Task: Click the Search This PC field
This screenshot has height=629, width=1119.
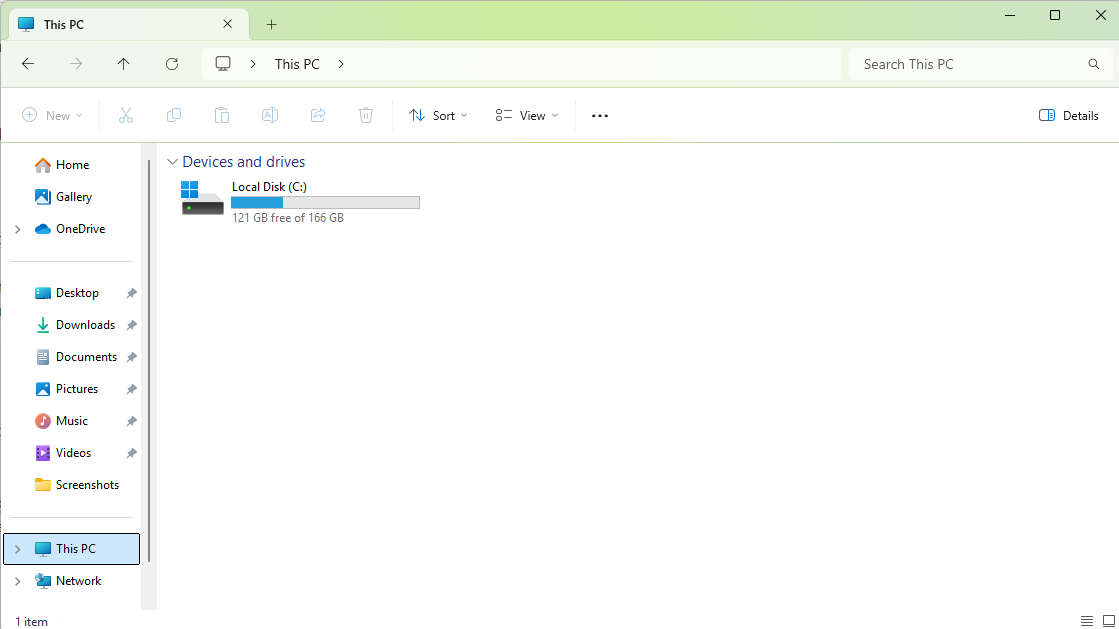Action: tap(970, 64)
